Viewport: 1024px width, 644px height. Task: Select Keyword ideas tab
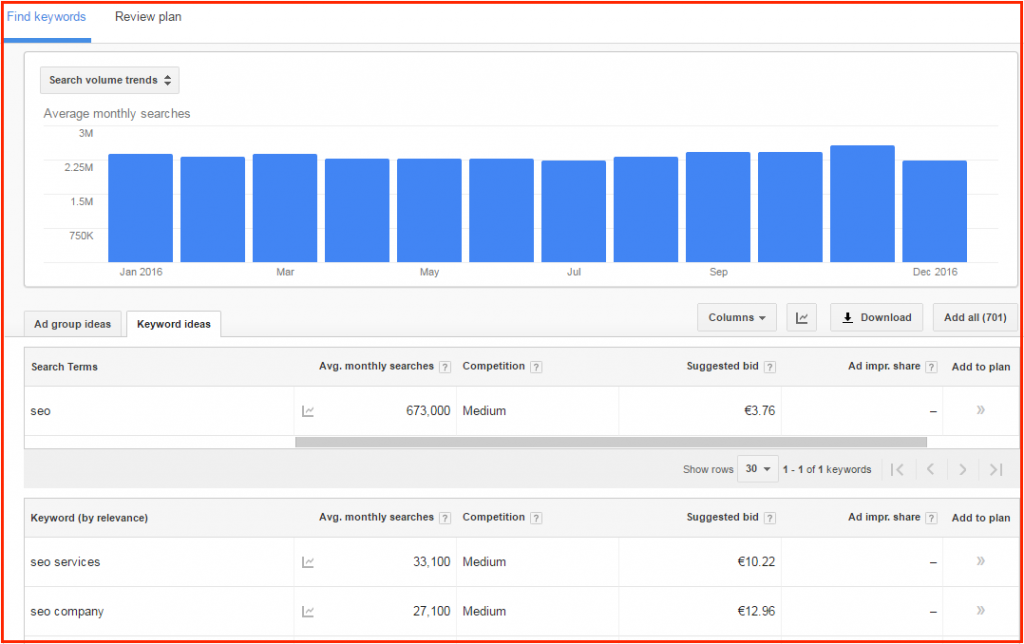[174, 324]
